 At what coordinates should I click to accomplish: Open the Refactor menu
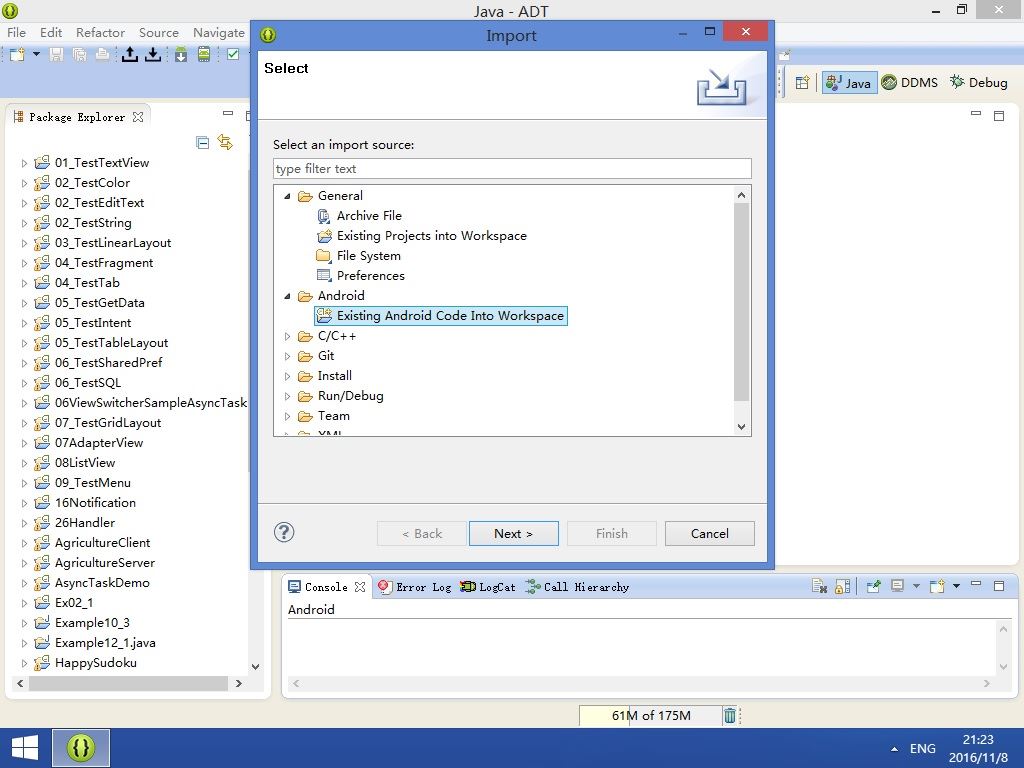[100, 32]
